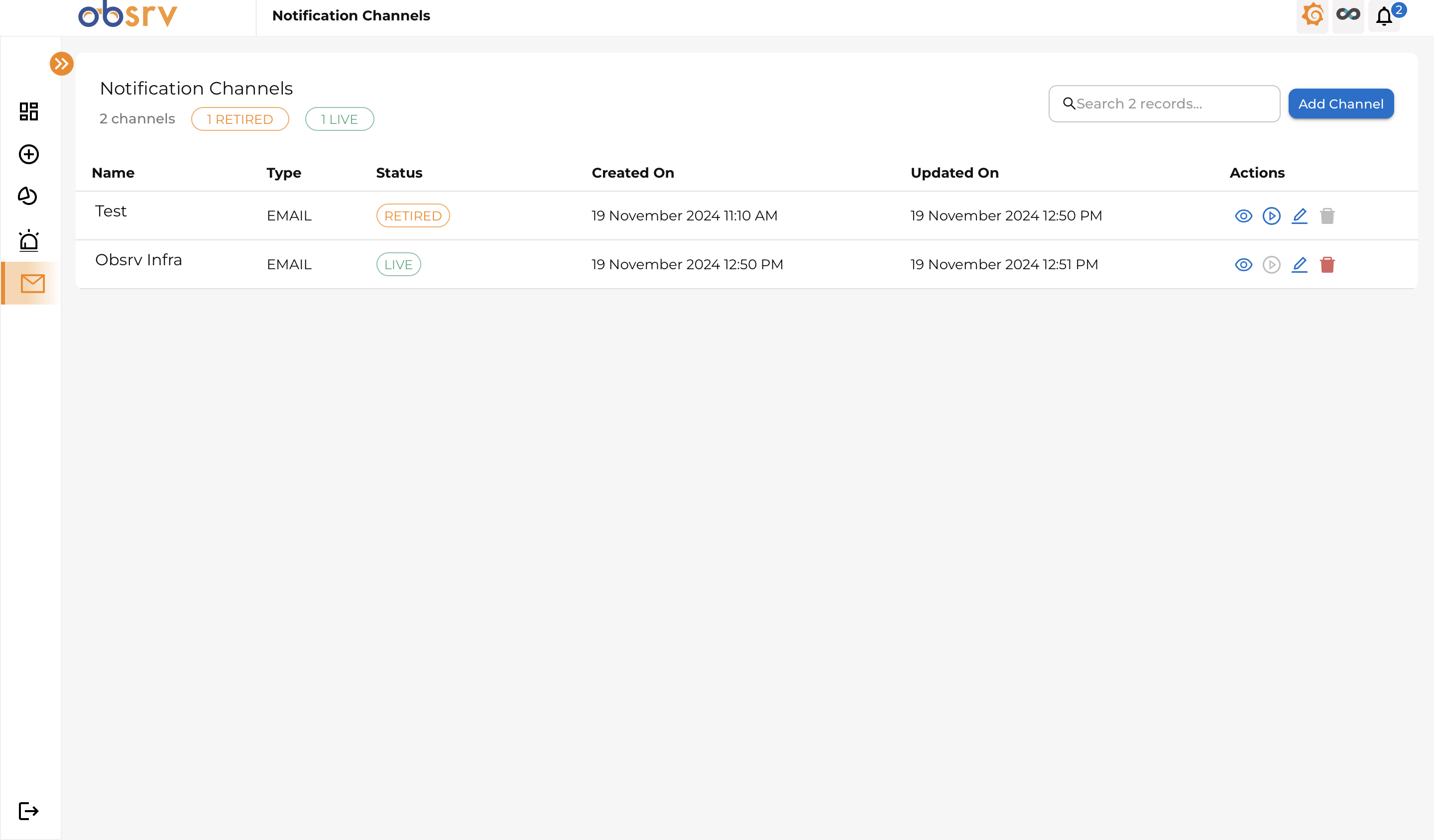Image resolution: width=1434 pixels, height=840 pixels.
Task: Filter channels by the 1 LIVE chip
Action: tap(339, 119)
